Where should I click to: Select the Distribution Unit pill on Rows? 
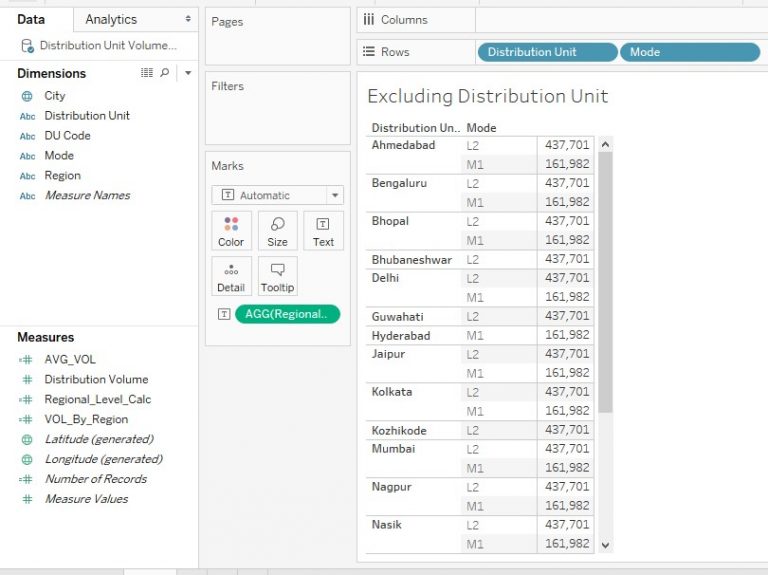point(547,52)
